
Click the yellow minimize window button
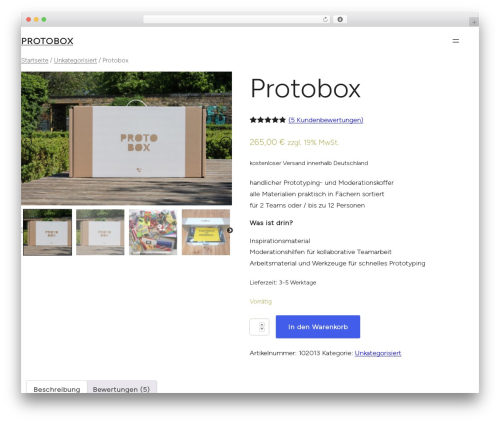click(x=36, y=20)
